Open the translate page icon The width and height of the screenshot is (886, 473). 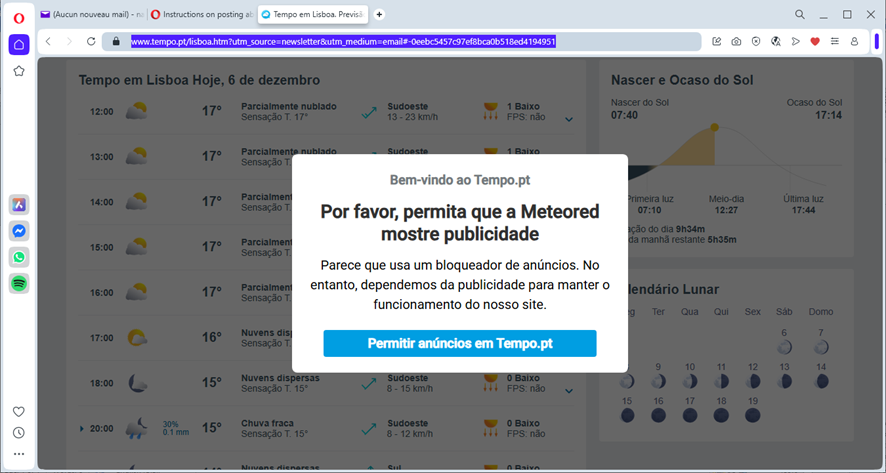tap(776, 41)
